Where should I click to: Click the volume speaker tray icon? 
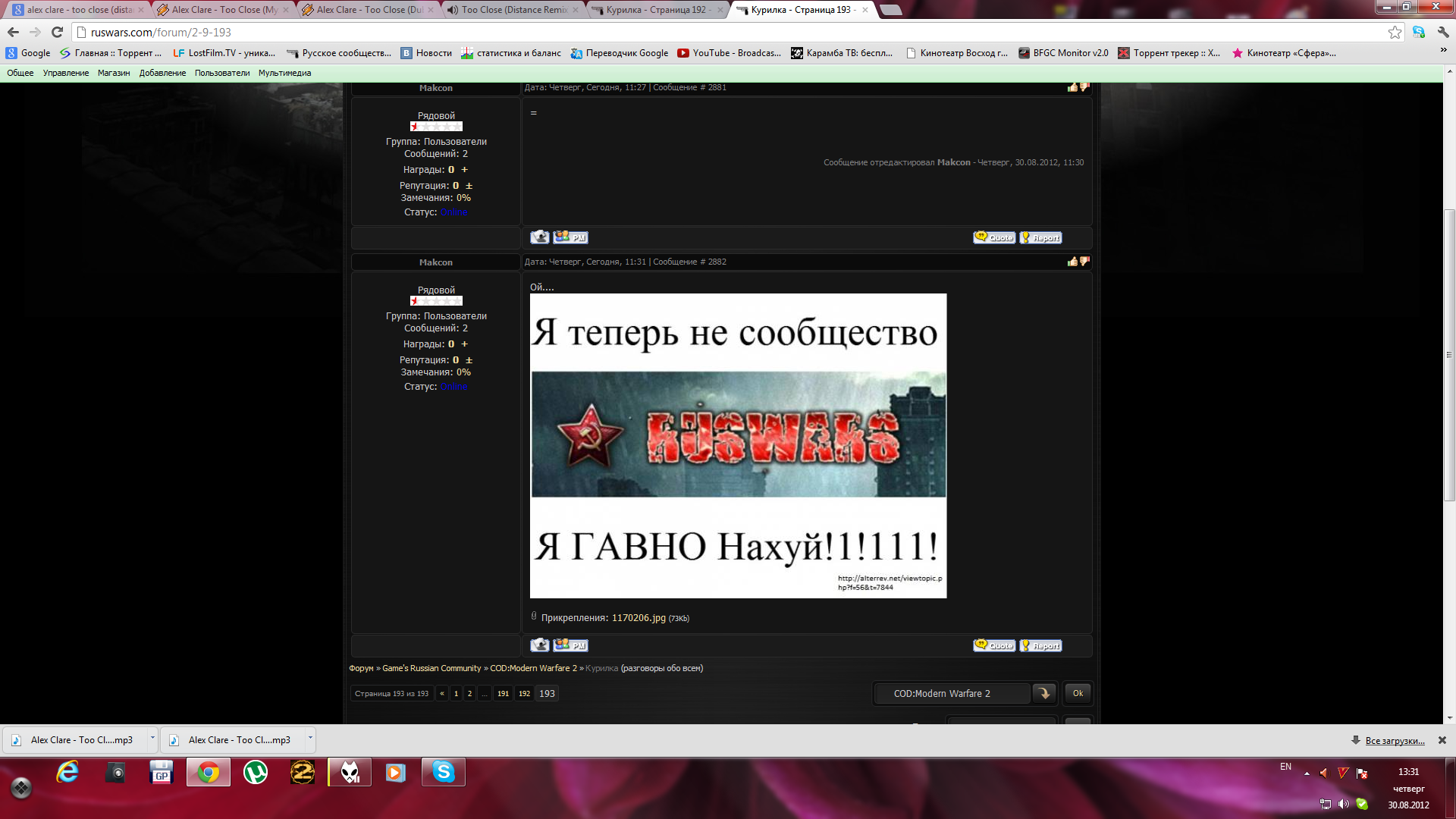[x=1344, y=804]
